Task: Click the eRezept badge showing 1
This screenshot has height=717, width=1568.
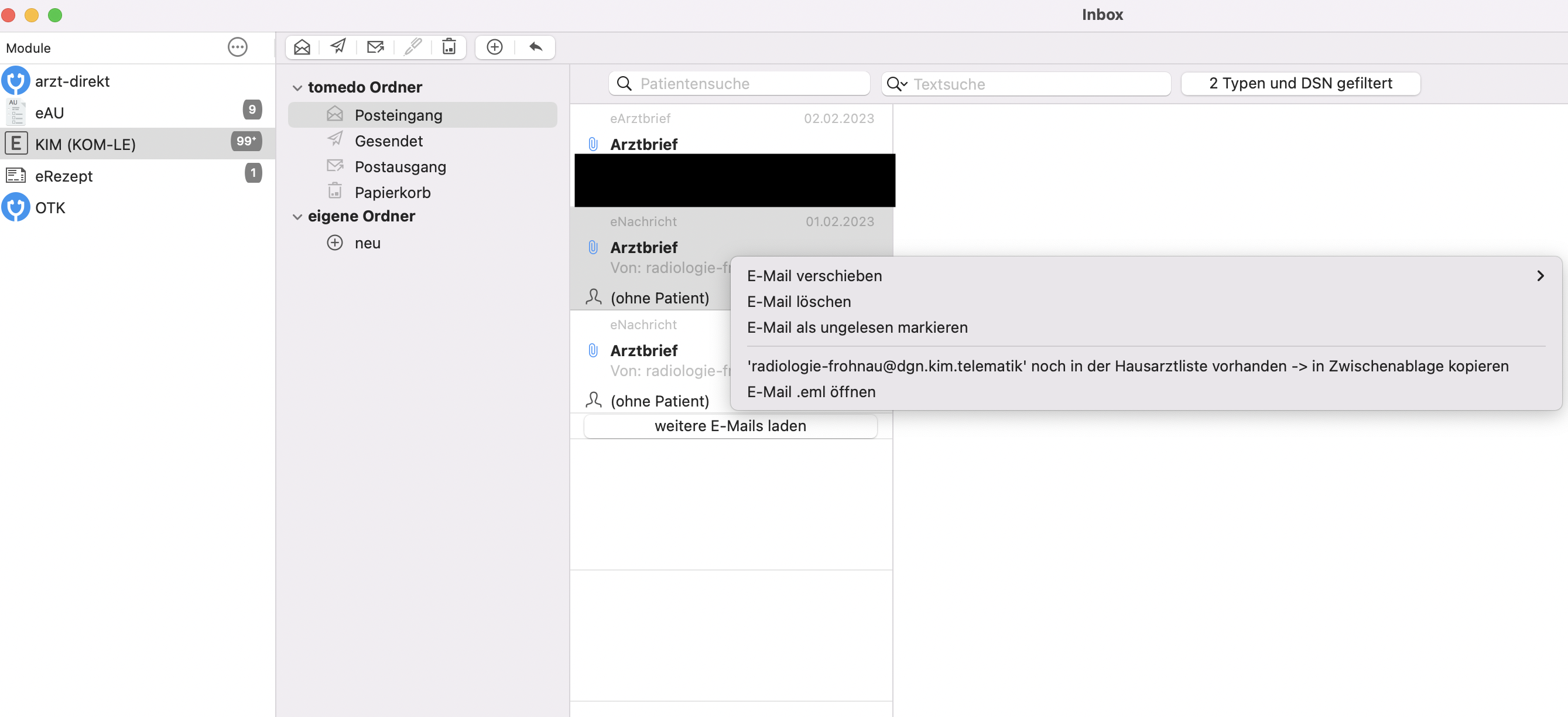Action: click(x=253, y=173)
